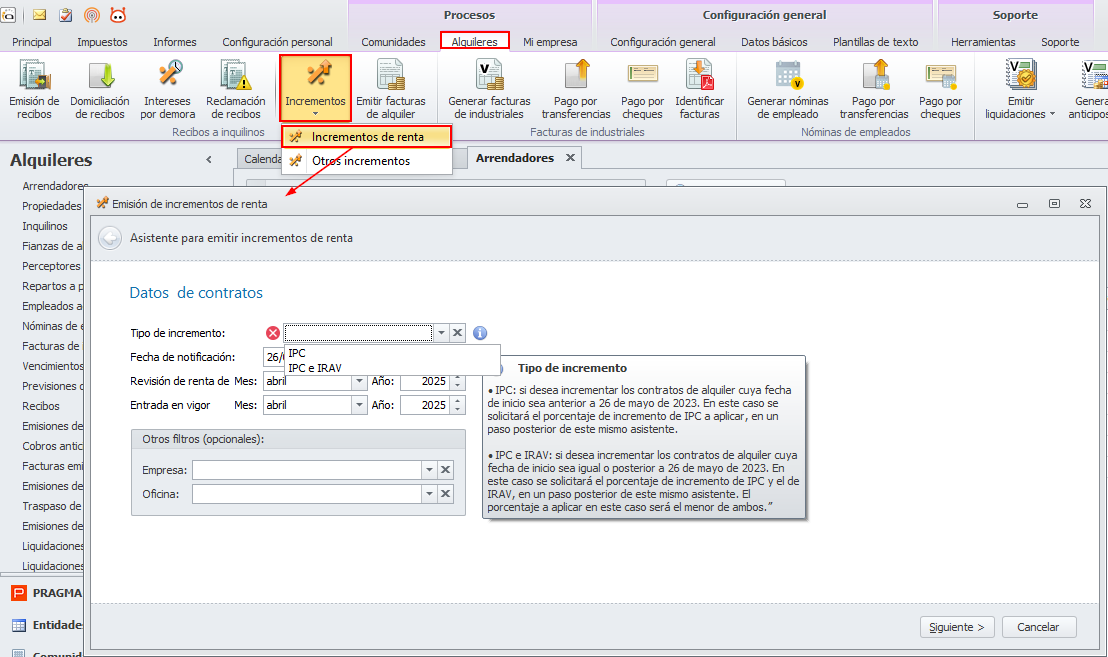This screenshot has height=657, width=1108.
Task: Open Inquilinos in the sidebar
Action: 45,226
